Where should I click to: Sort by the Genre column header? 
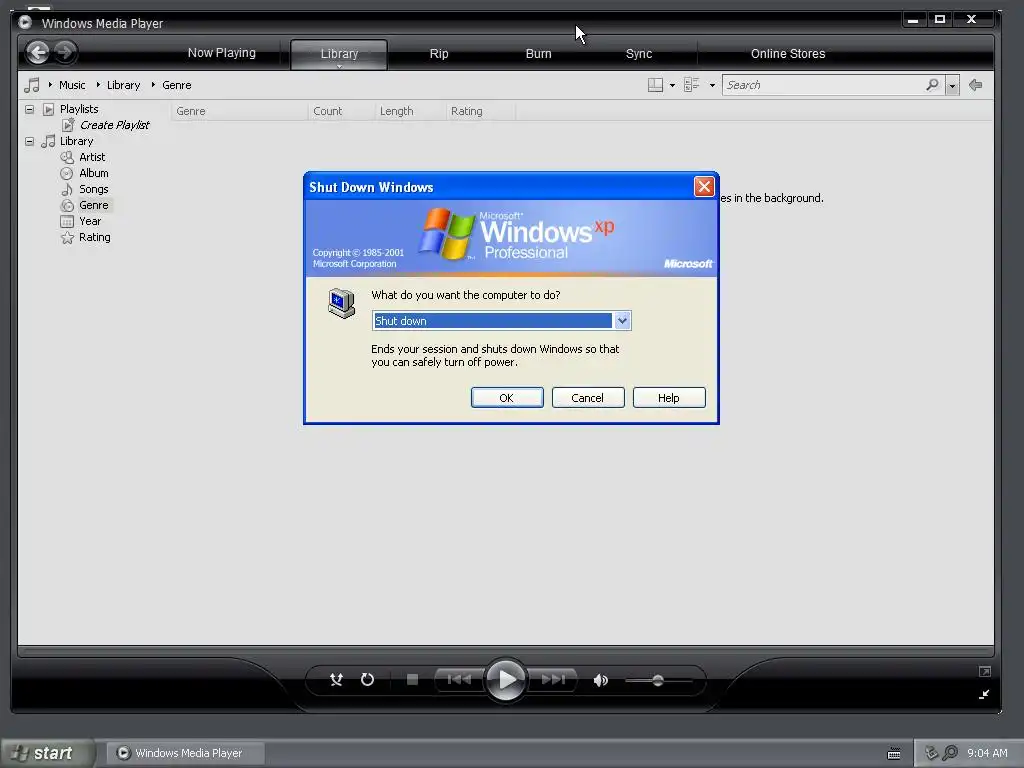pyautogui.click(x=239, y=111)
